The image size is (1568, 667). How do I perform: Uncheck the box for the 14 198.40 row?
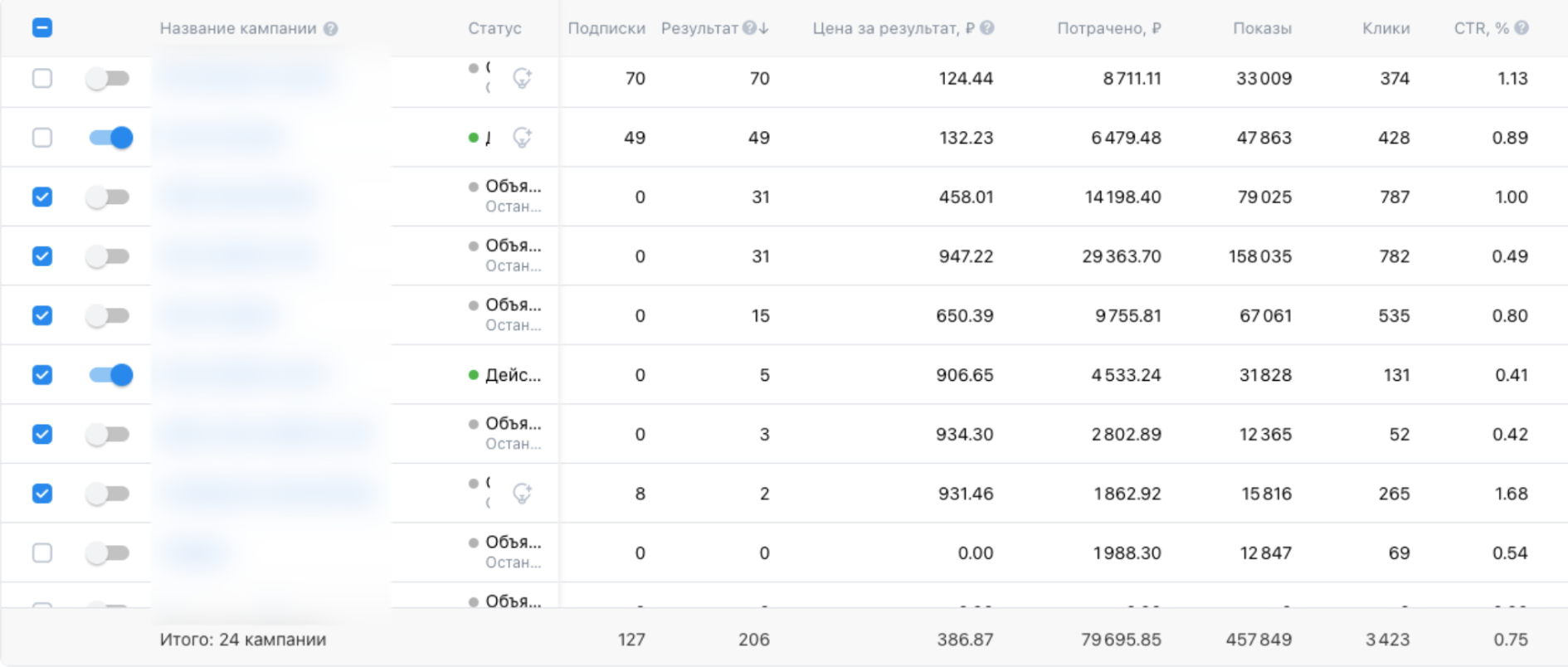click(42, 197)
